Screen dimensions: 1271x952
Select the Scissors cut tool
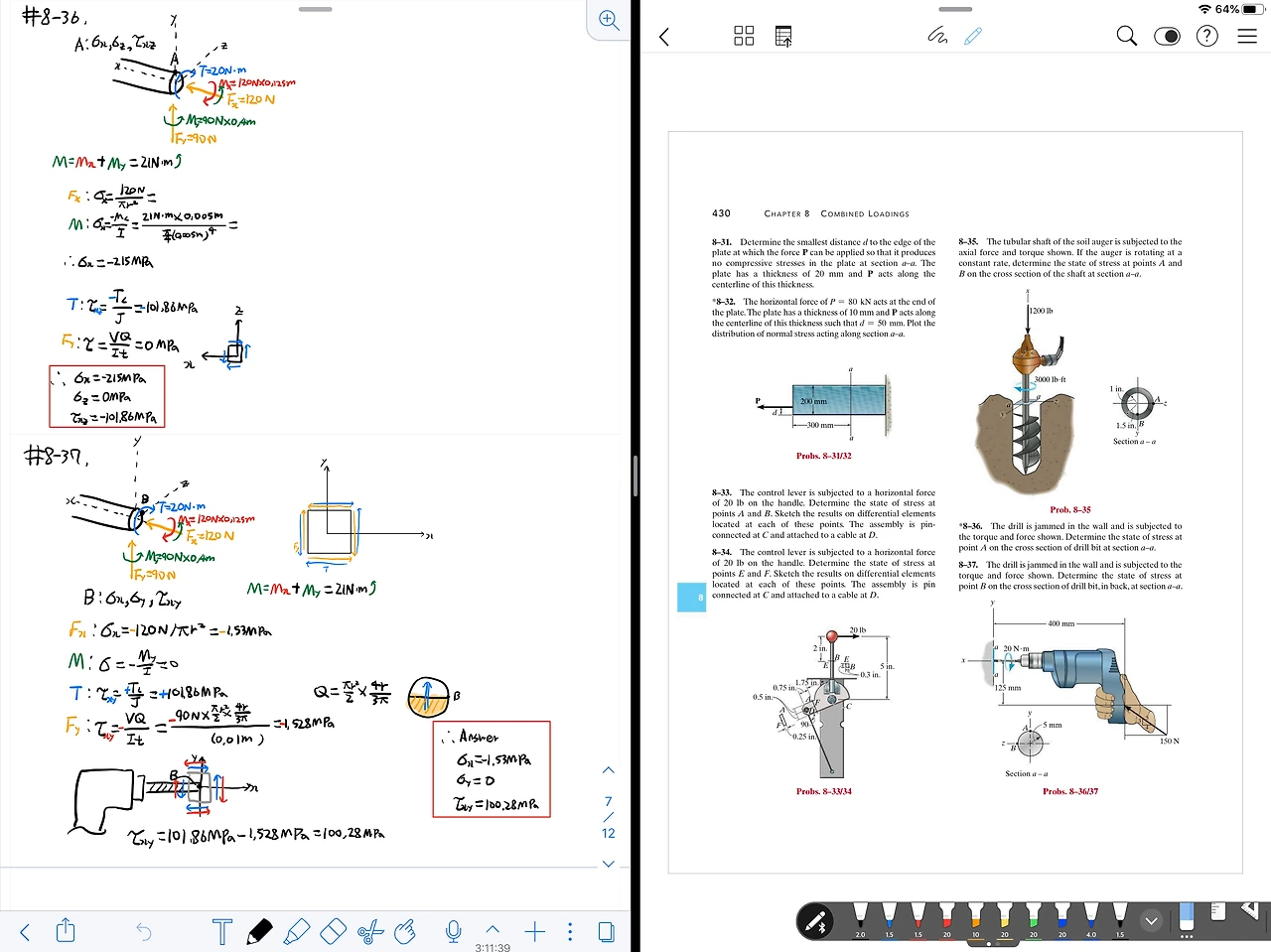[369, 931]
